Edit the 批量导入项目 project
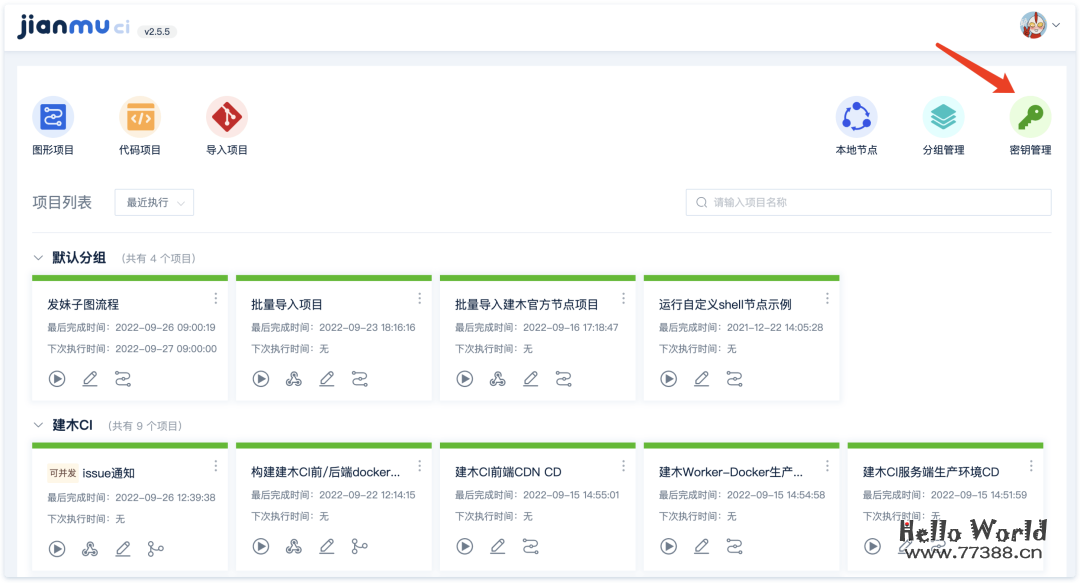The image size is (1080, 583). (327, 378)
